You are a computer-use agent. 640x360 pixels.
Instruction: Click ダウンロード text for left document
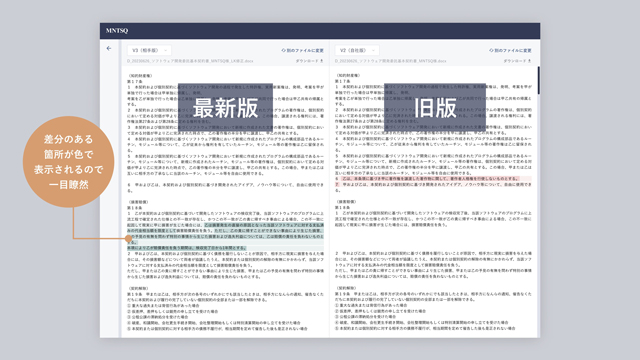pos(307,61)
